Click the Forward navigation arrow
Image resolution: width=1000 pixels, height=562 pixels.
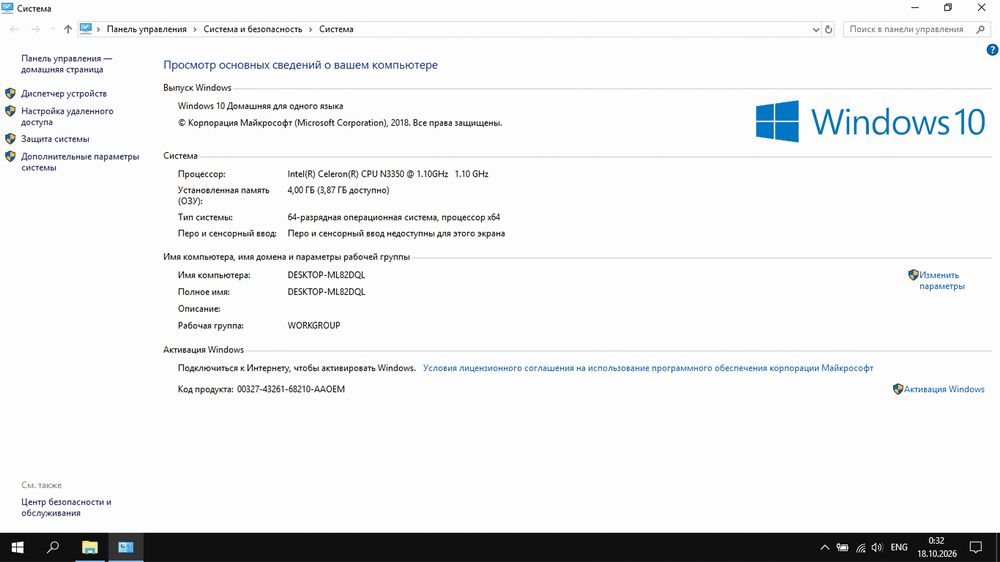(x=36, y=29)
